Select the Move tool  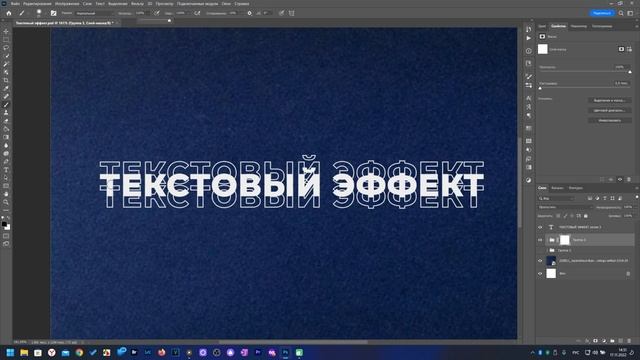click(6, 31)
